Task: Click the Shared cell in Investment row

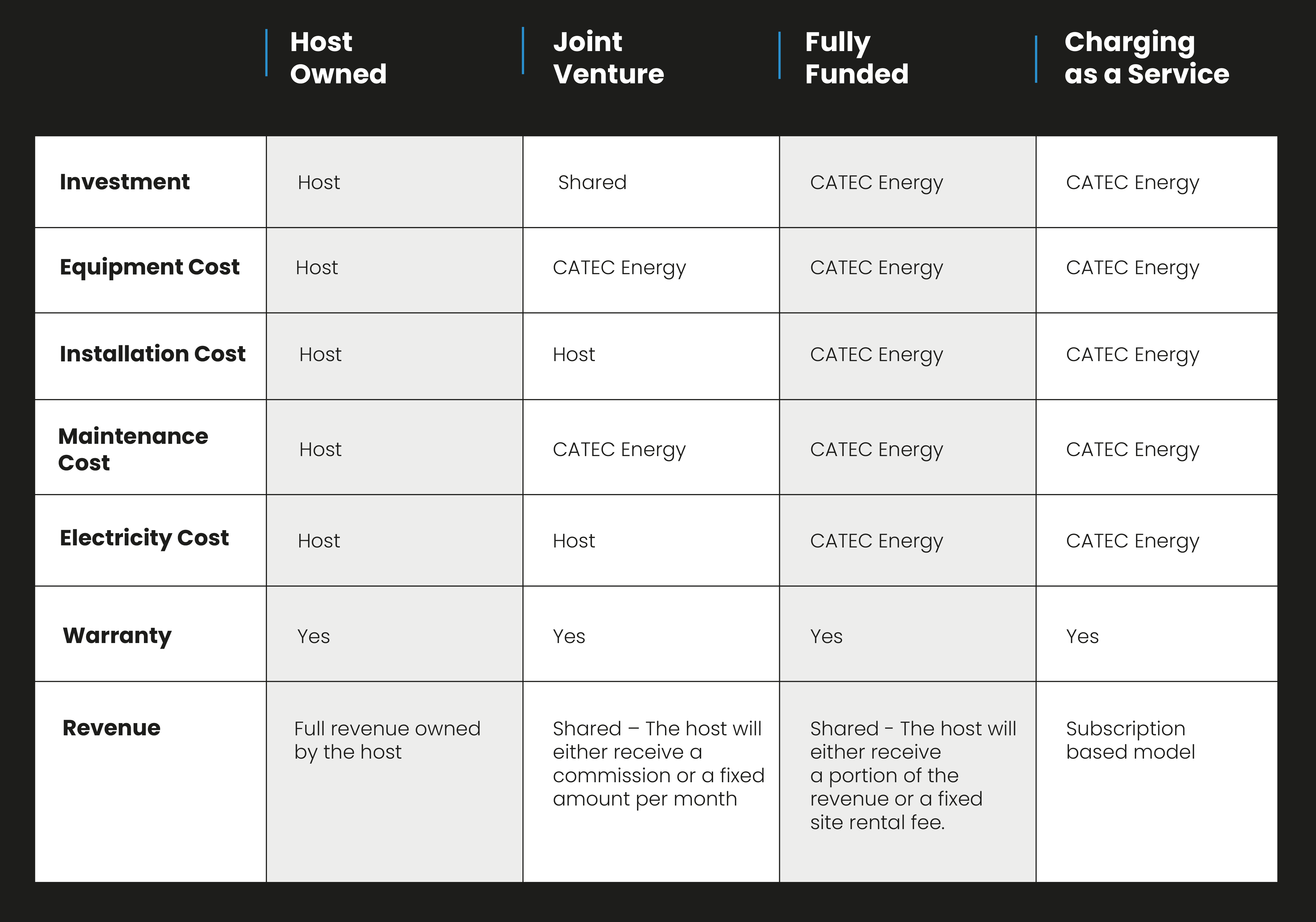Action: (x=592, y=182)
